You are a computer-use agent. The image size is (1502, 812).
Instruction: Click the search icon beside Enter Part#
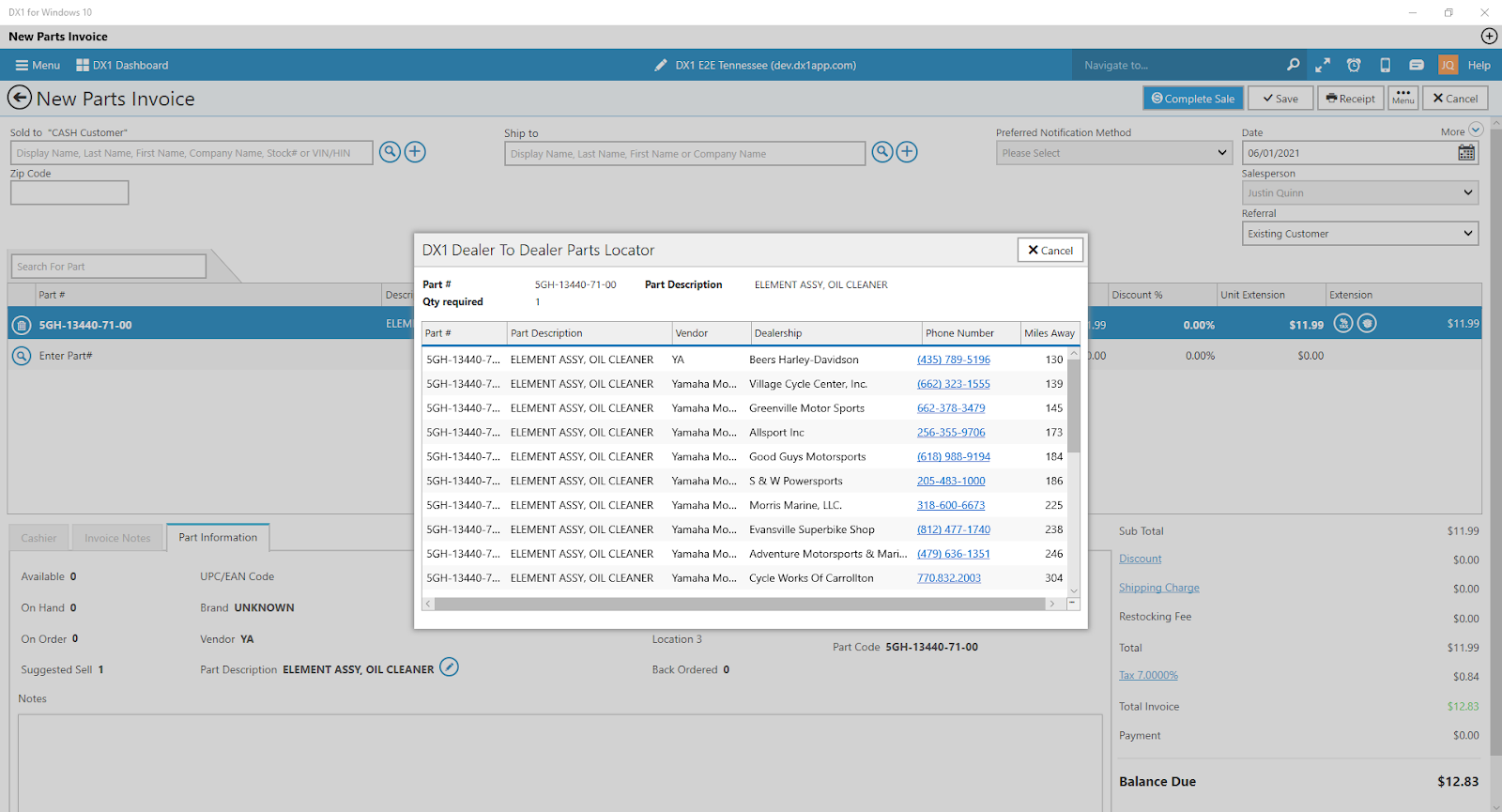click(x=22, y=356)
